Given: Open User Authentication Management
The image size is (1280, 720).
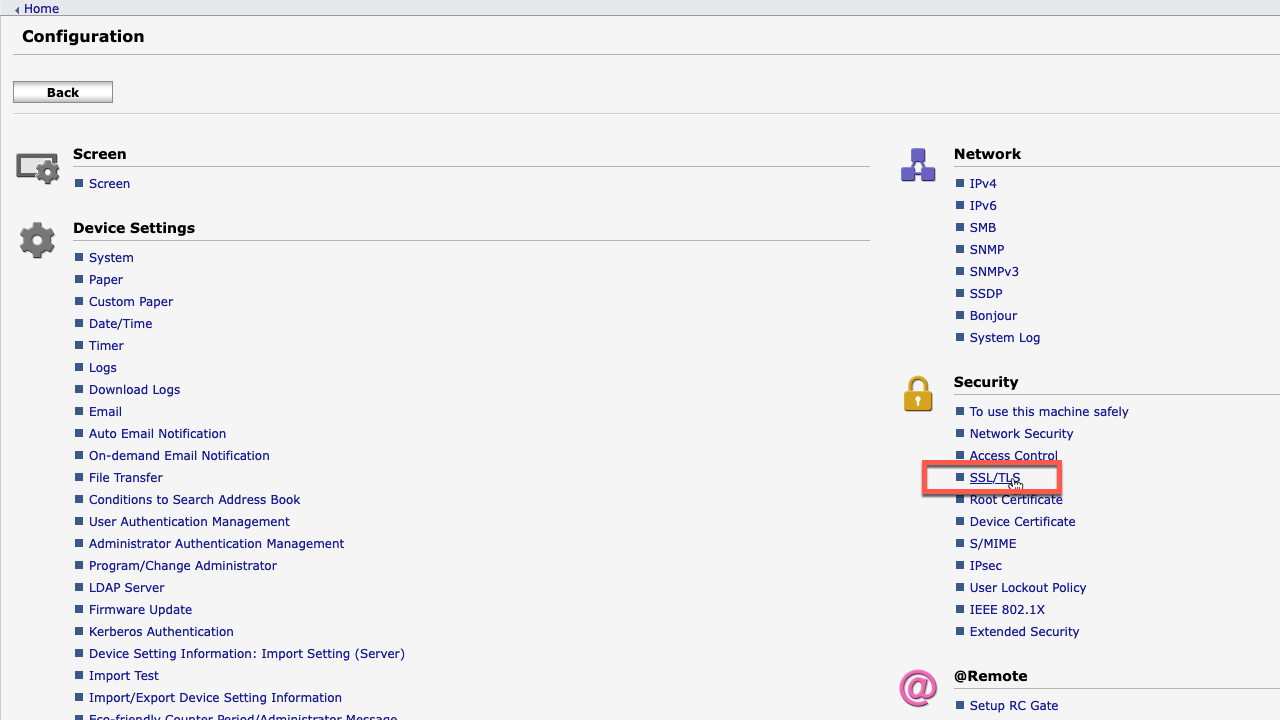Looking at the screenshot, I should (189, 522).
